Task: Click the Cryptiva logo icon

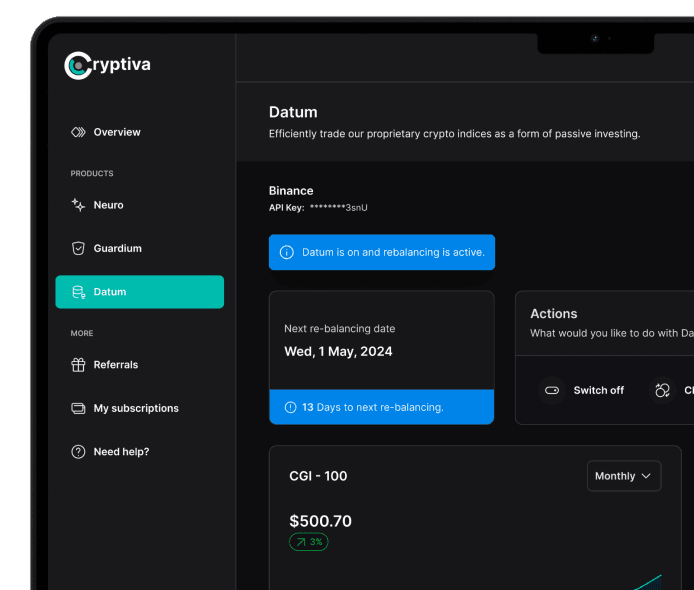Action: pos(78,66)
